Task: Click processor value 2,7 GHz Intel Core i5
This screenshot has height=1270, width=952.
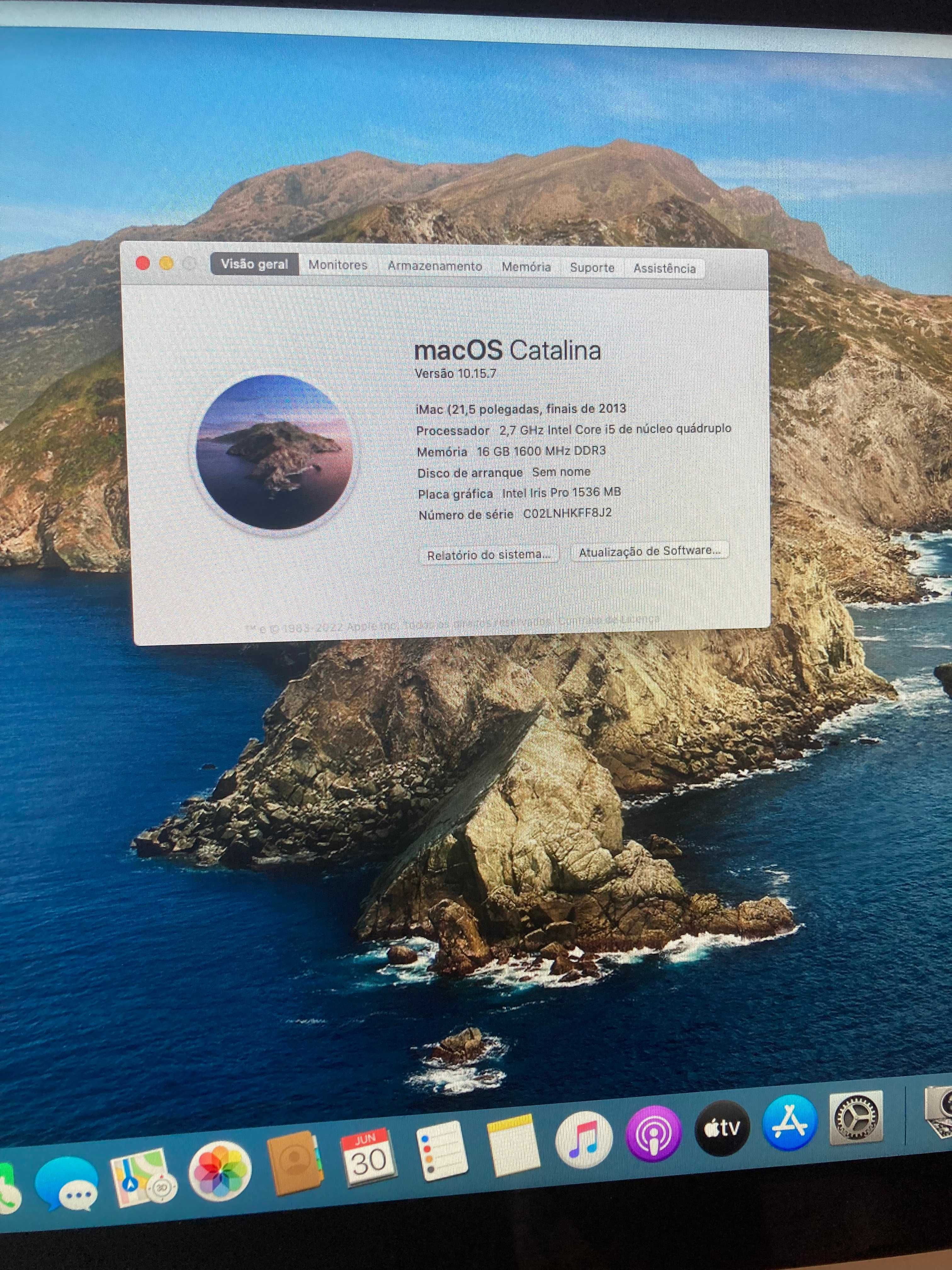Action: pyautogui.click(x=615, y=429)
